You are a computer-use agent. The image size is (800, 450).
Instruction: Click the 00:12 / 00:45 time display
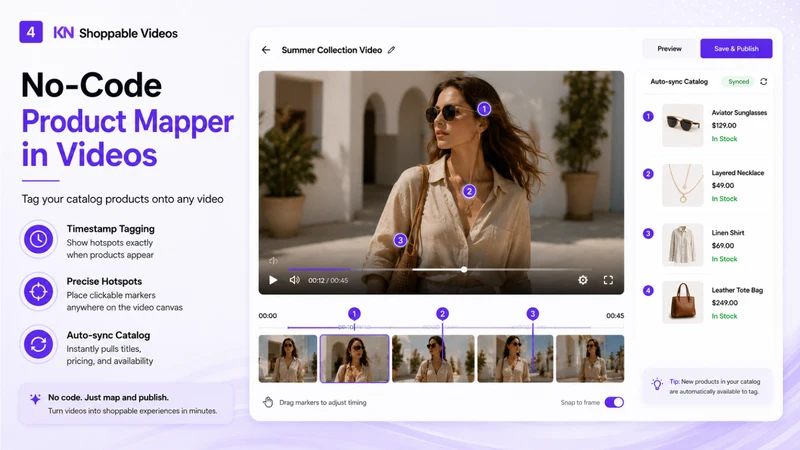point(328,280)
